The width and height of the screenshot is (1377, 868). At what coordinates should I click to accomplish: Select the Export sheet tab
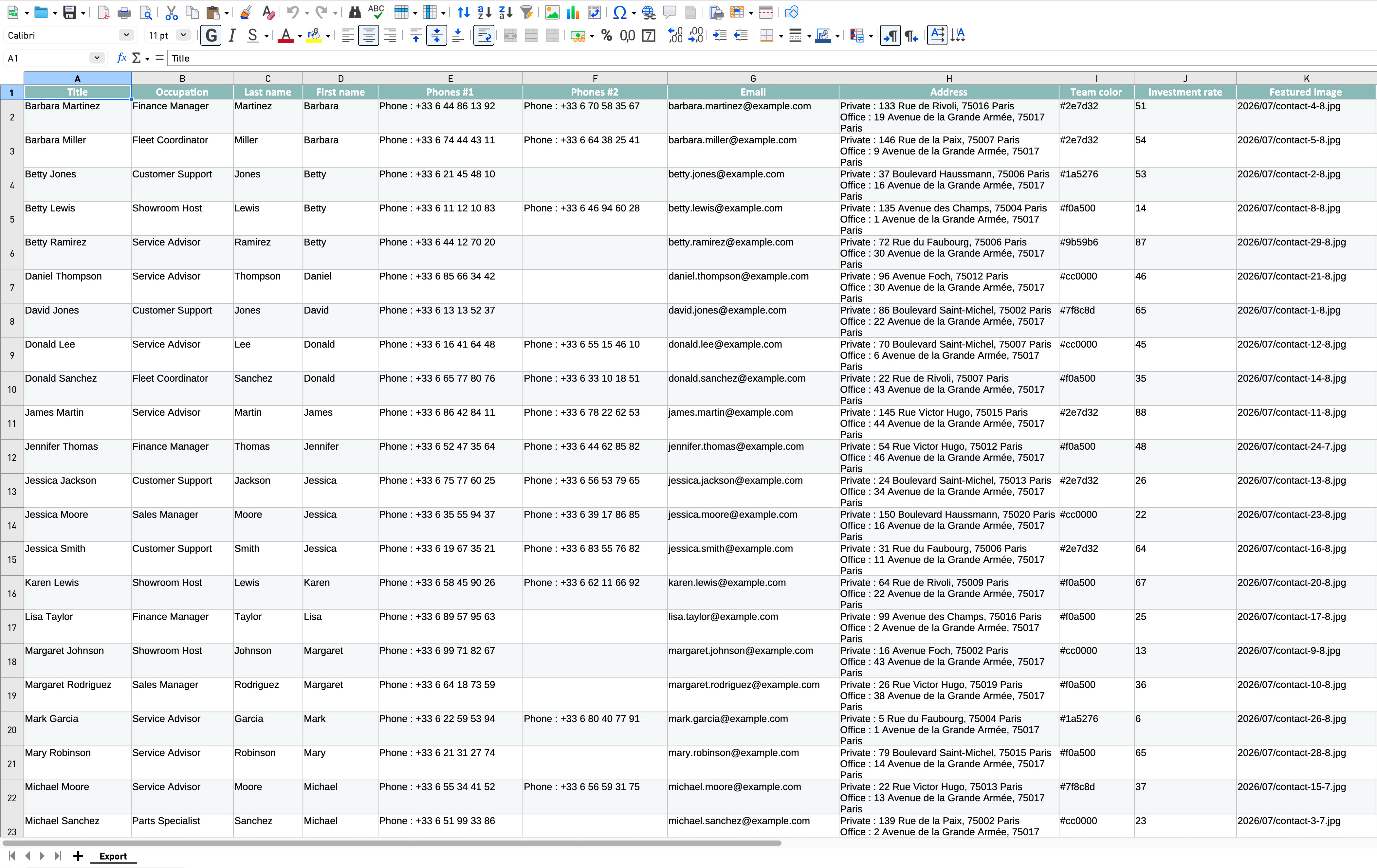(113, 856)
